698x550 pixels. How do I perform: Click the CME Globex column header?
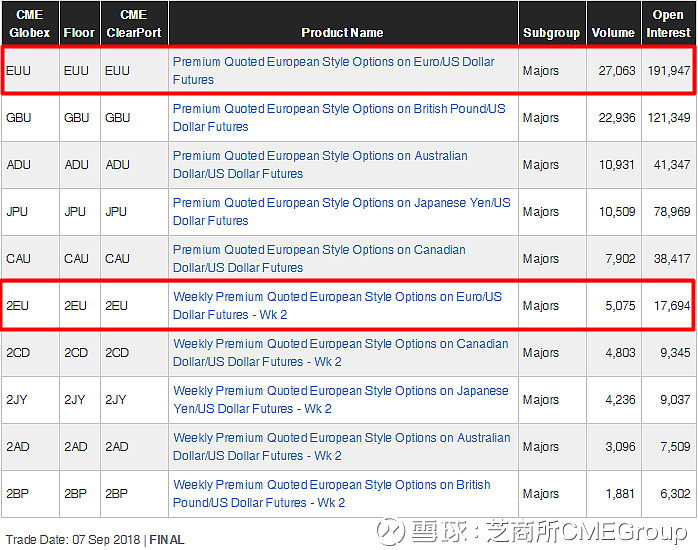pyautogui.click(x=30, y=24)
